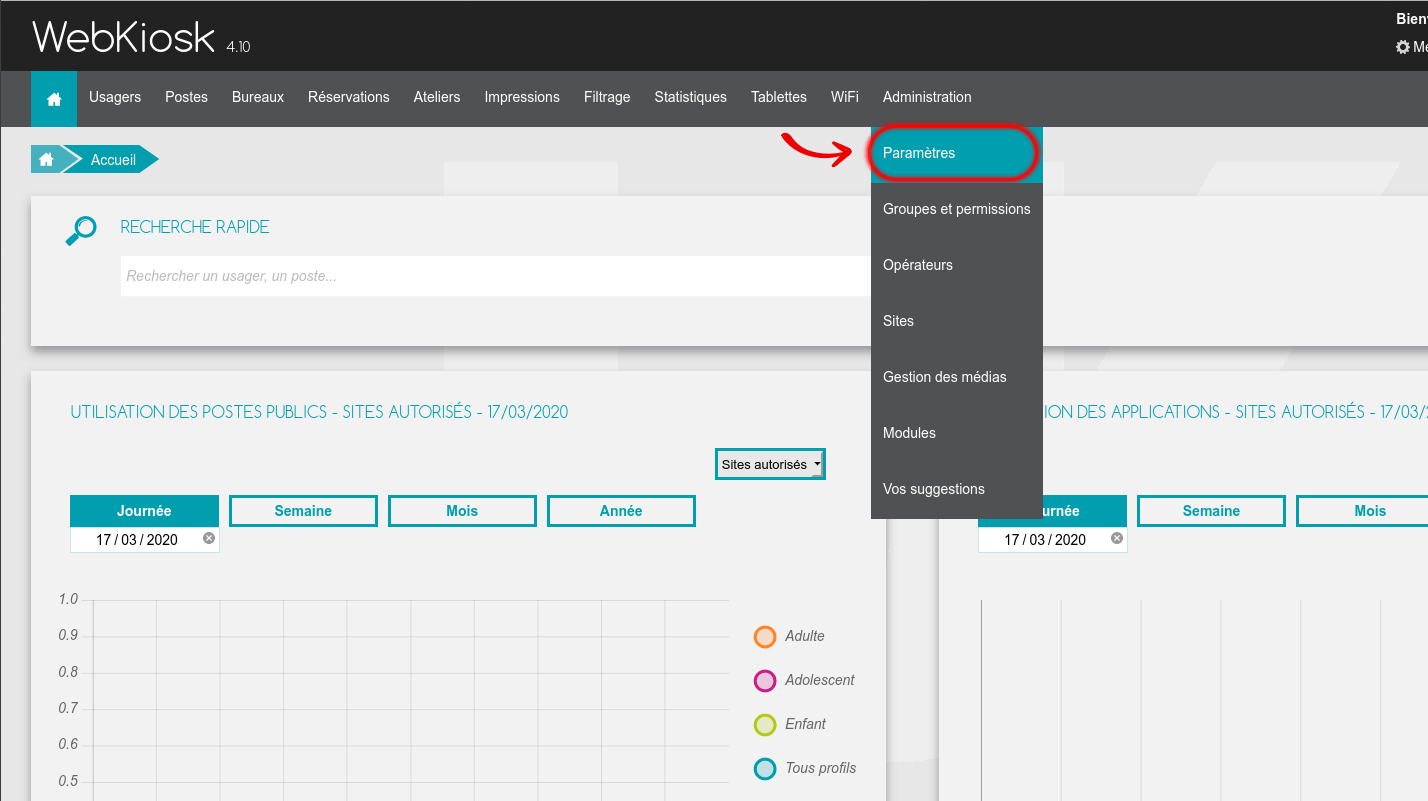
Task: Select Opérateurs in the dropdown
Action: pos(957,266)
